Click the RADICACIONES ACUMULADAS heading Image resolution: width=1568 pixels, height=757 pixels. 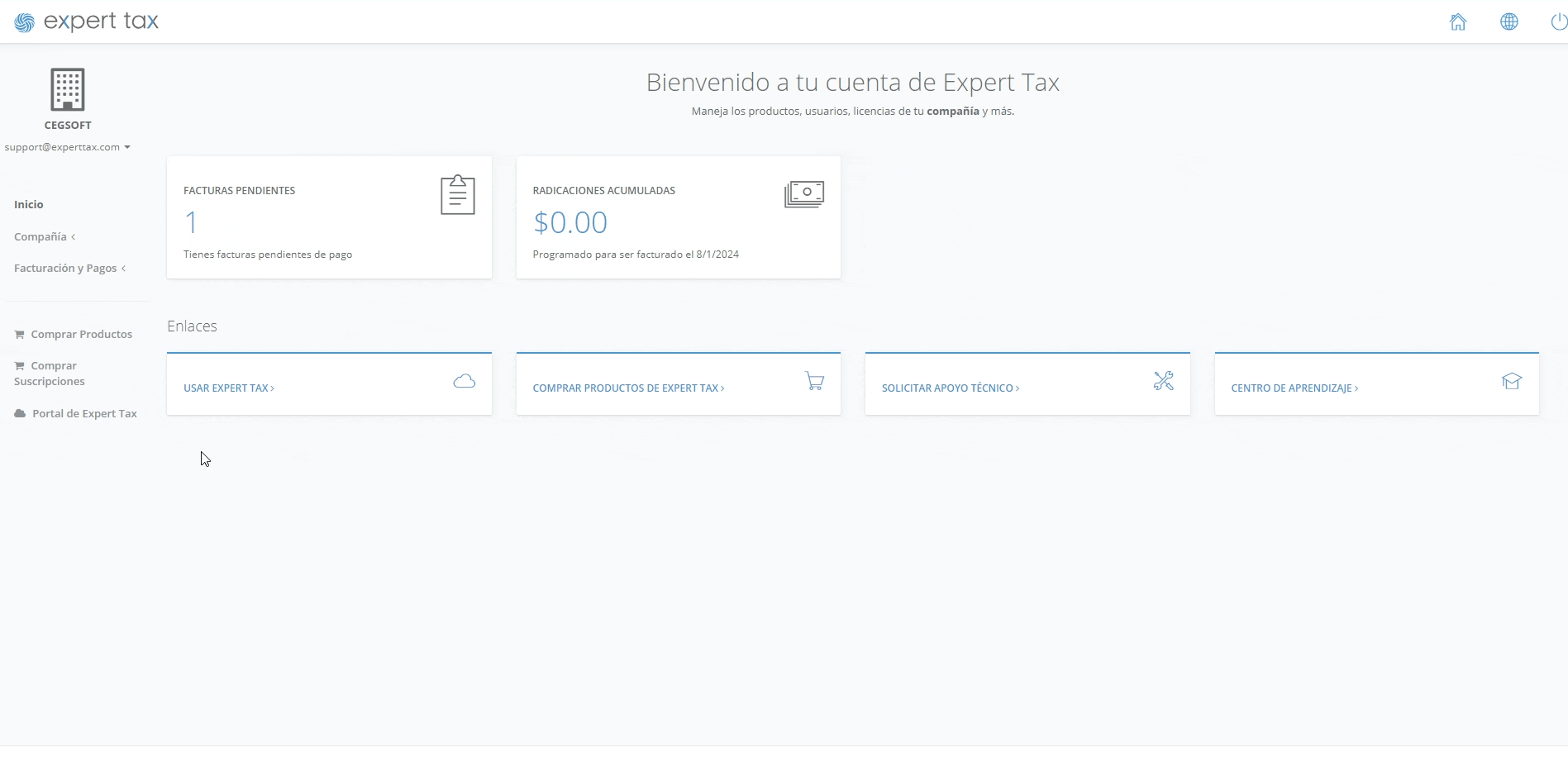point(604,191)
